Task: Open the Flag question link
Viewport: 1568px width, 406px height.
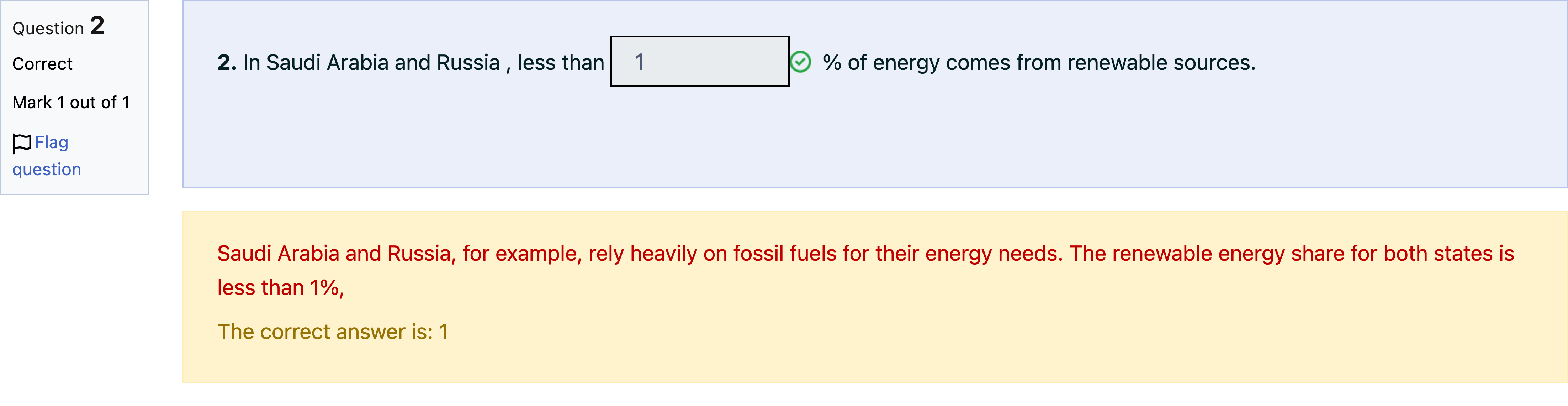Action: coord(46,155)
